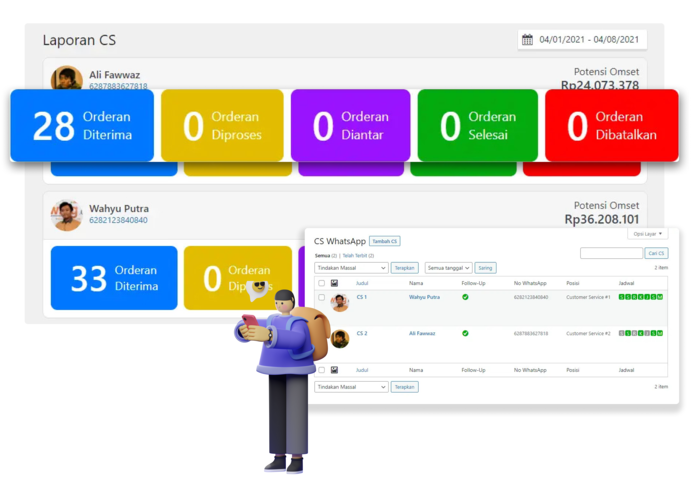
Task: Click the gray R schedule badge in the CS 2 row
Action: point(634,333)
